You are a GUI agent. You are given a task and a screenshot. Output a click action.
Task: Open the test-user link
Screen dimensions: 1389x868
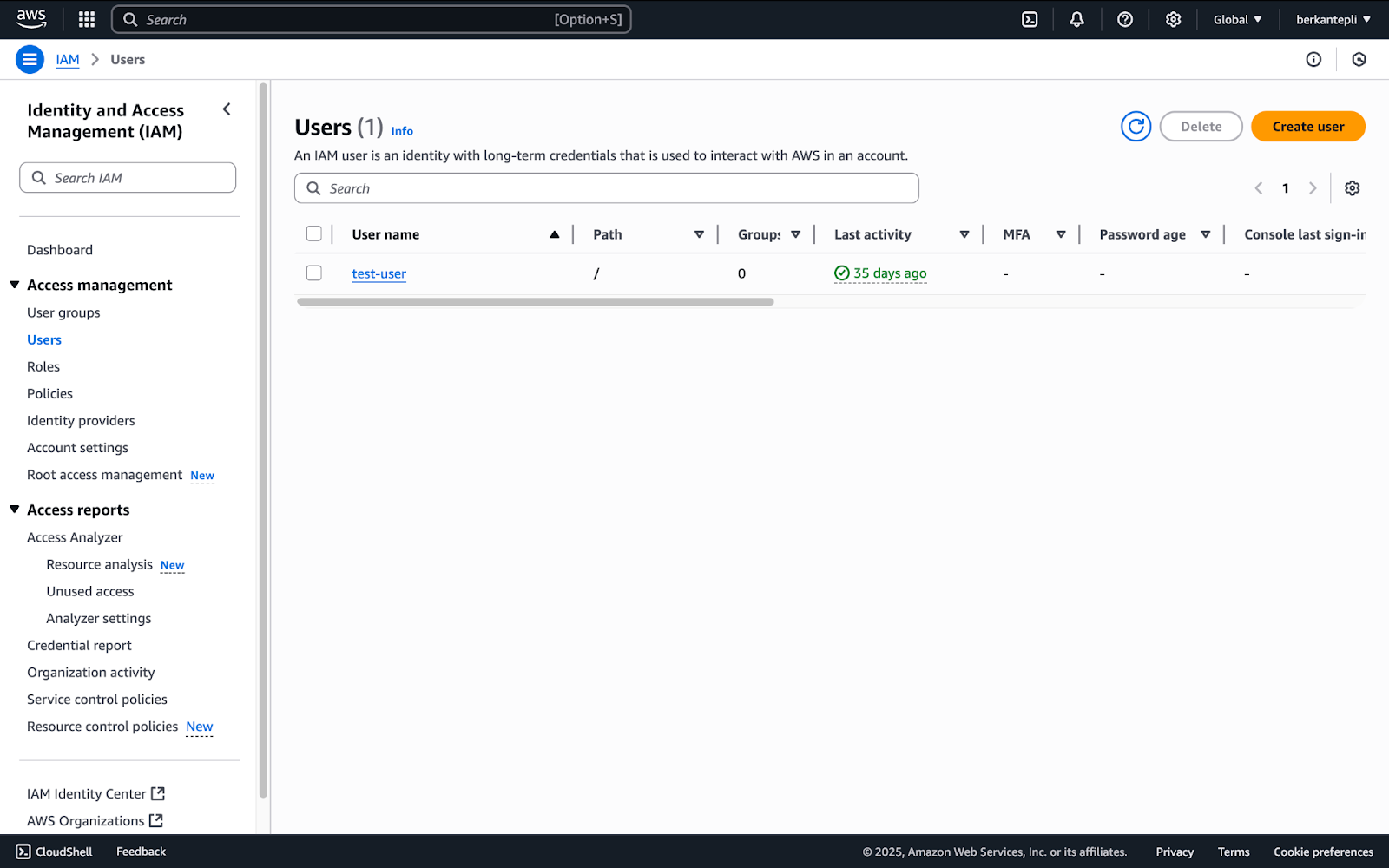coord(379,273)
